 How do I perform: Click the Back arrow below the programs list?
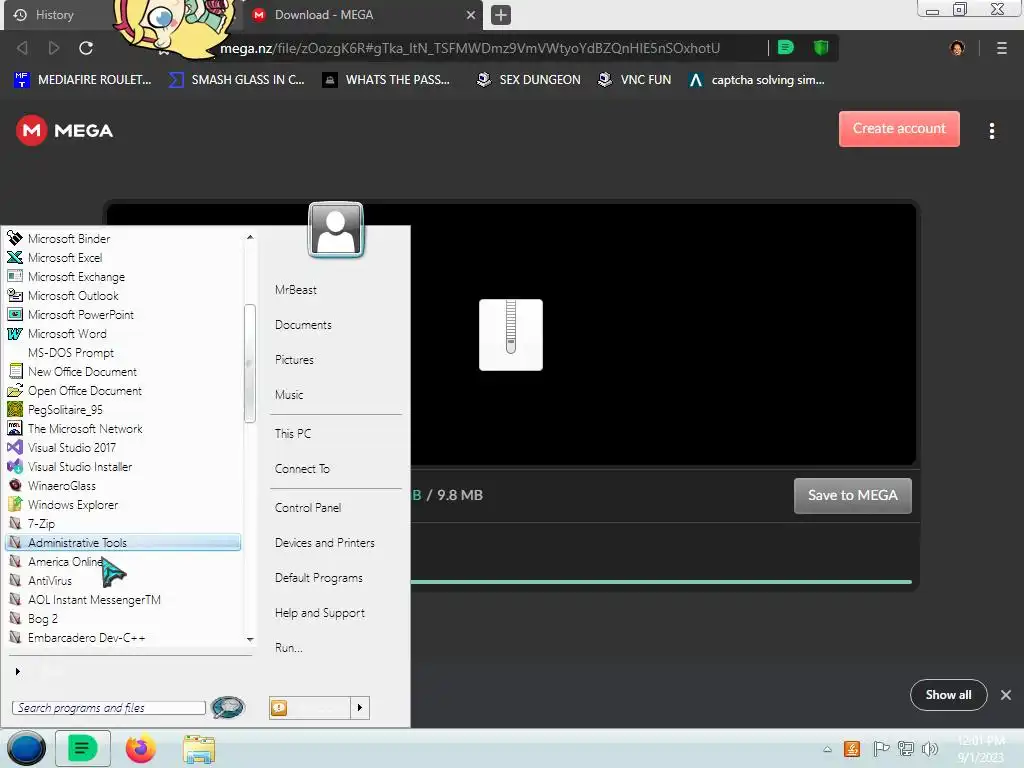click(x=18, y=671)
